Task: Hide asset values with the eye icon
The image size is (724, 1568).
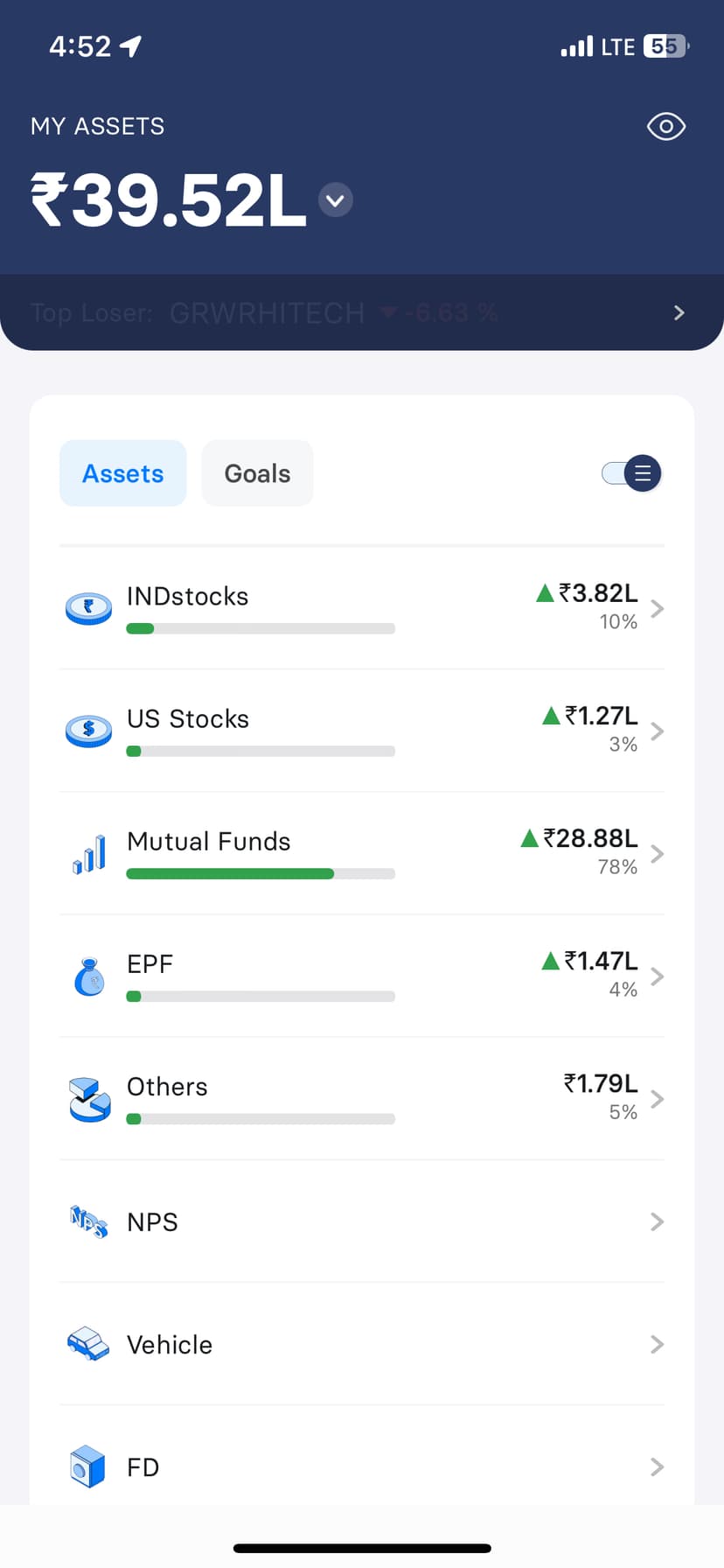Action: click(665, 127)
